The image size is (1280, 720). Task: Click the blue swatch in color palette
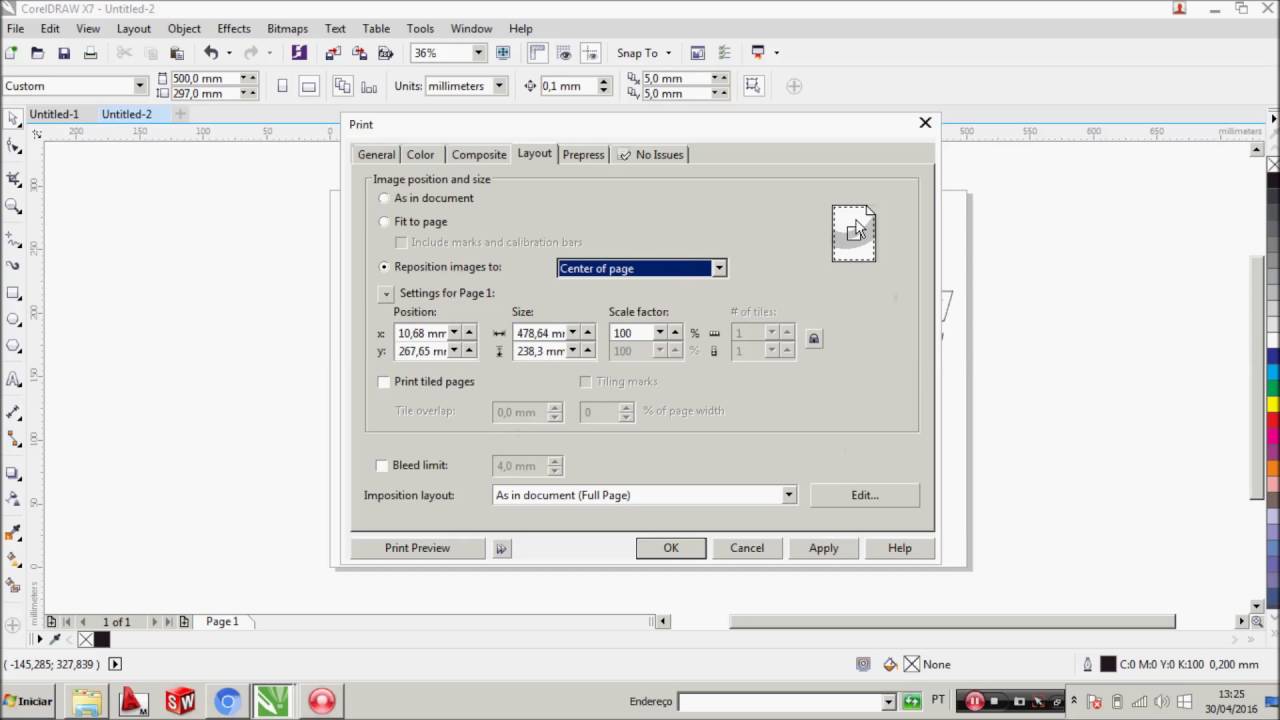(x=1273, y=357)
